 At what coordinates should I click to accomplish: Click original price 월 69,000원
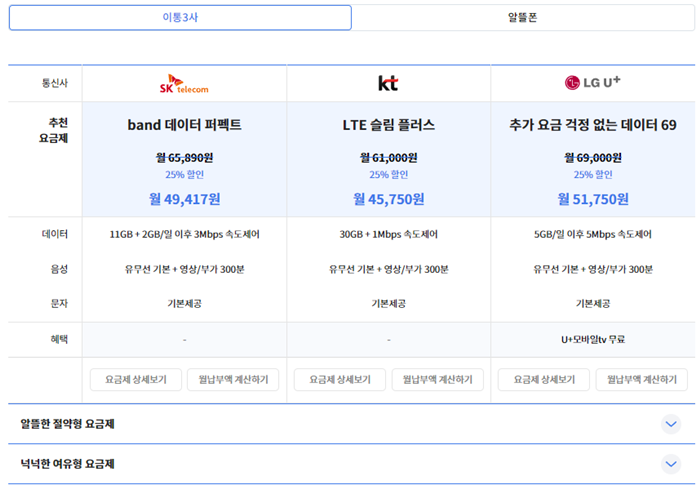pos(593,158)
